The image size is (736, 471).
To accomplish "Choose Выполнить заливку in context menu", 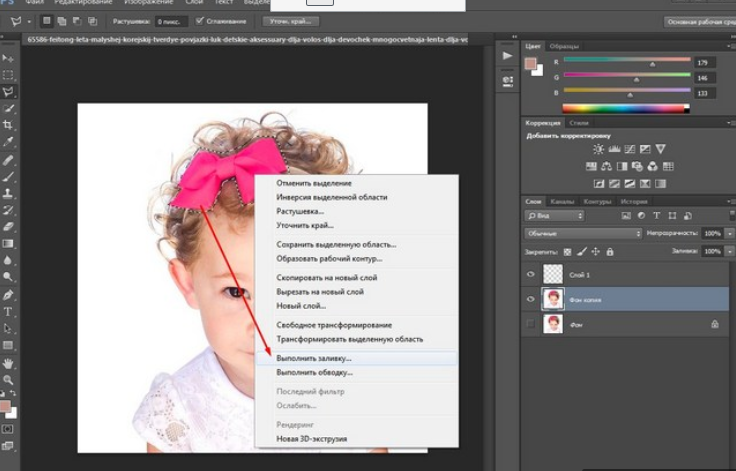I will (315, 357).
